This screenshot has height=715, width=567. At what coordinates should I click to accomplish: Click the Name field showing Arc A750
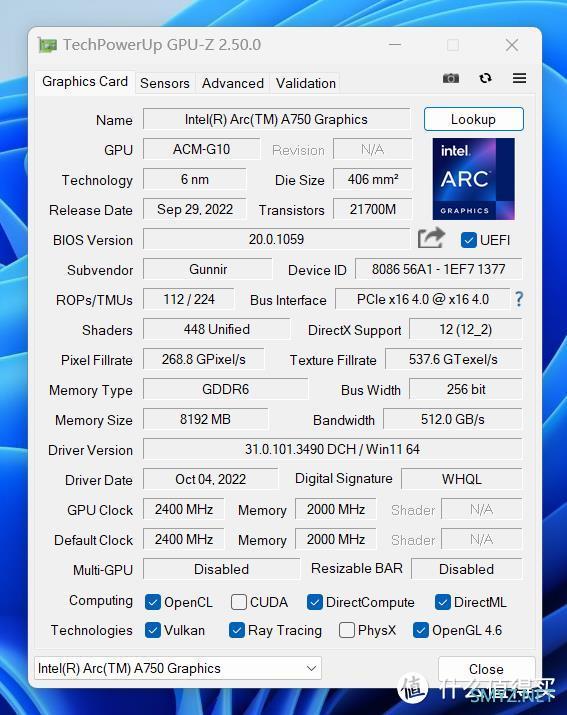[x=276, y=119]
